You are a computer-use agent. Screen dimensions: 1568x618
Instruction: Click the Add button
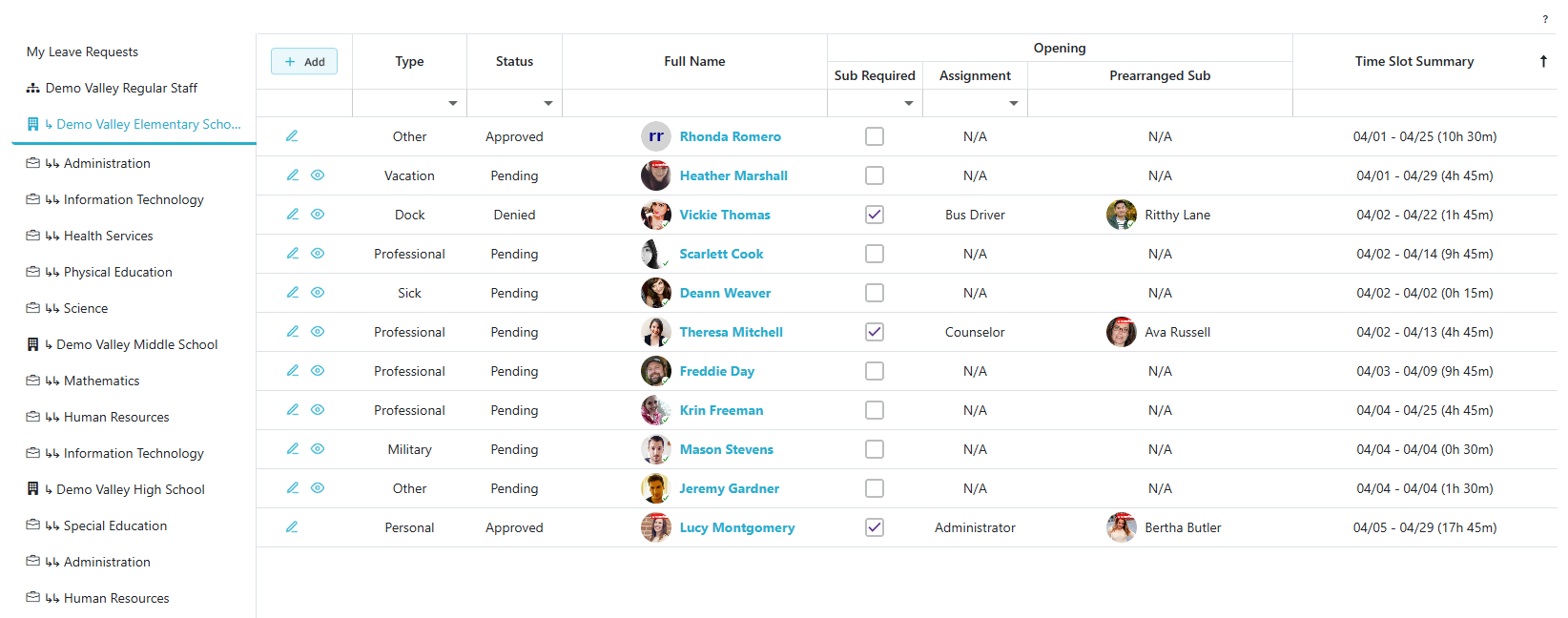[x=304, y=61]
